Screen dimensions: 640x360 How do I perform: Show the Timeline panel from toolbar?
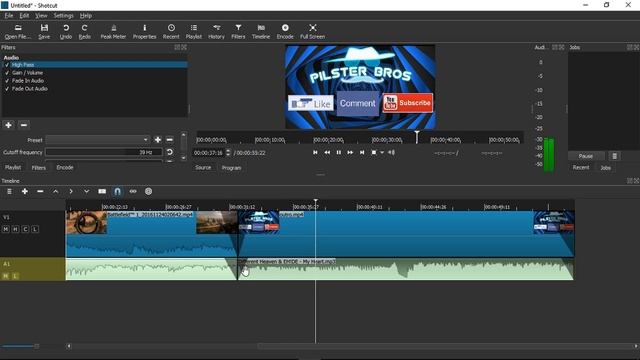(261, 31)
